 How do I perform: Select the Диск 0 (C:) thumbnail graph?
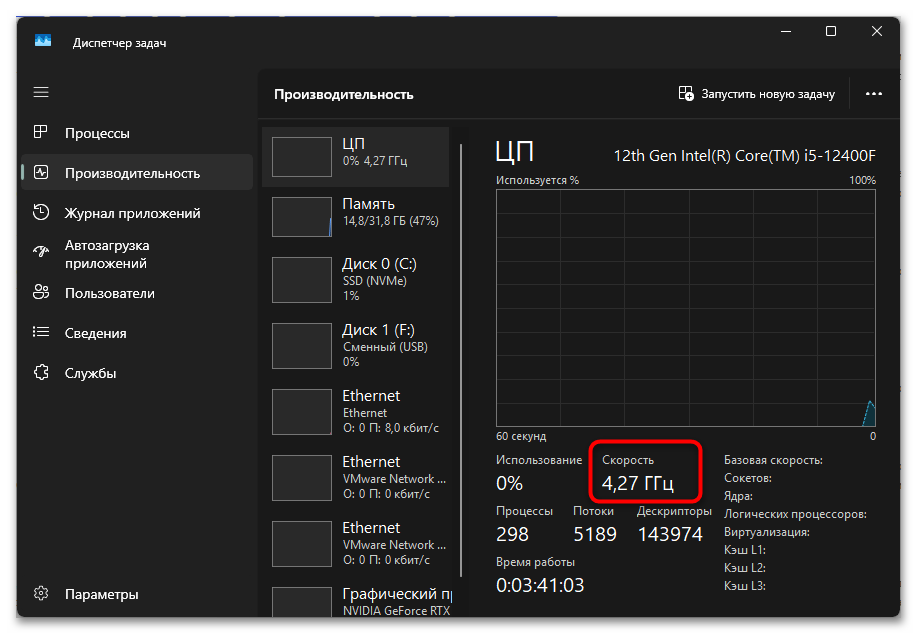[x=302, y=280]
